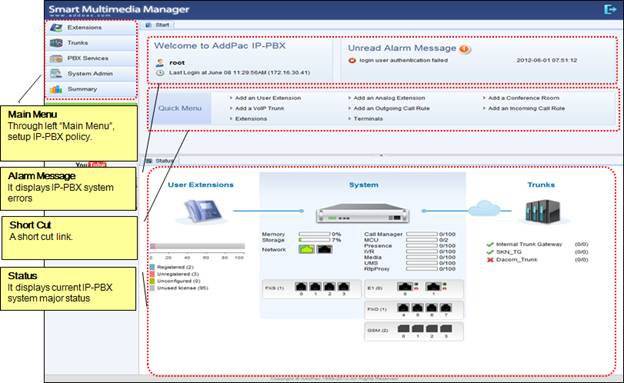Click the Call Manager usage bar
624x383 pixels.
pos(421,234)
